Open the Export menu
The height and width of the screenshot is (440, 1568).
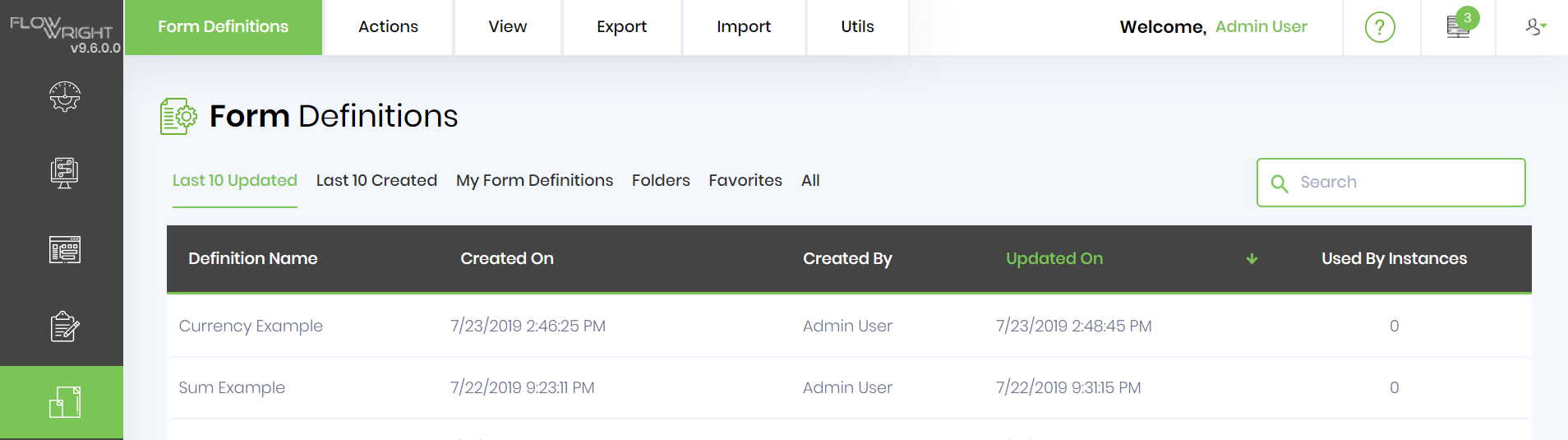(621, 27)
